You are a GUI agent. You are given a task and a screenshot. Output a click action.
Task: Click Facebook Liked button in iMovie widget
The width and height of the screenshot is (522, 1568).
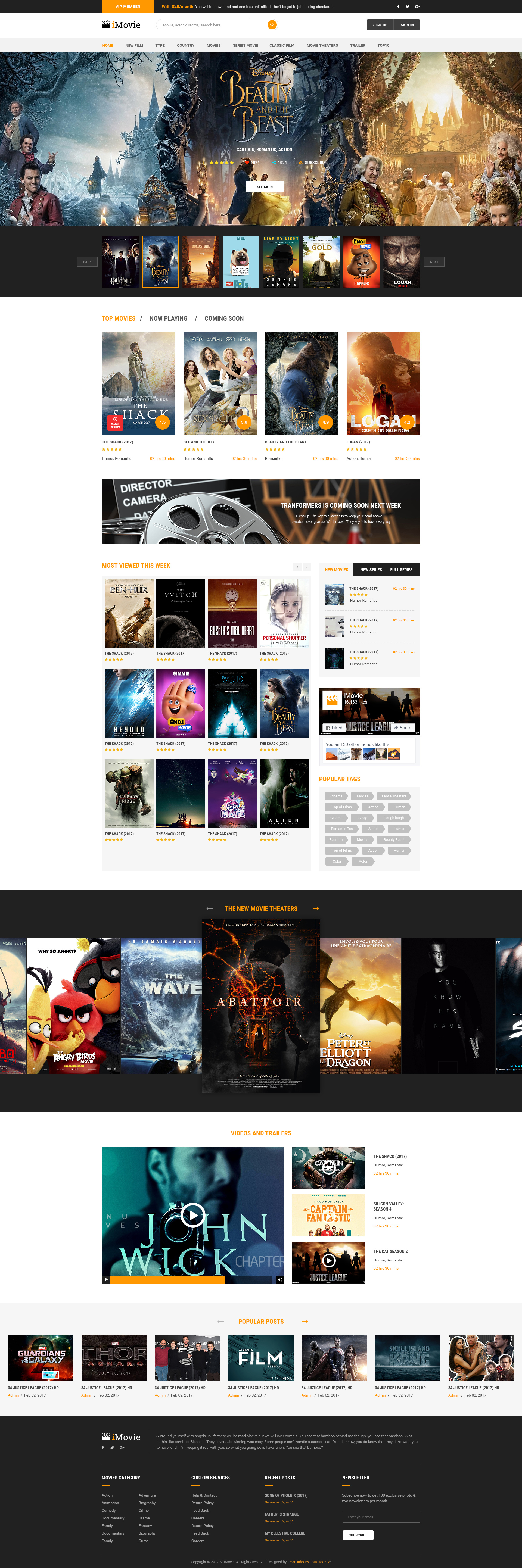click(334, 727)
